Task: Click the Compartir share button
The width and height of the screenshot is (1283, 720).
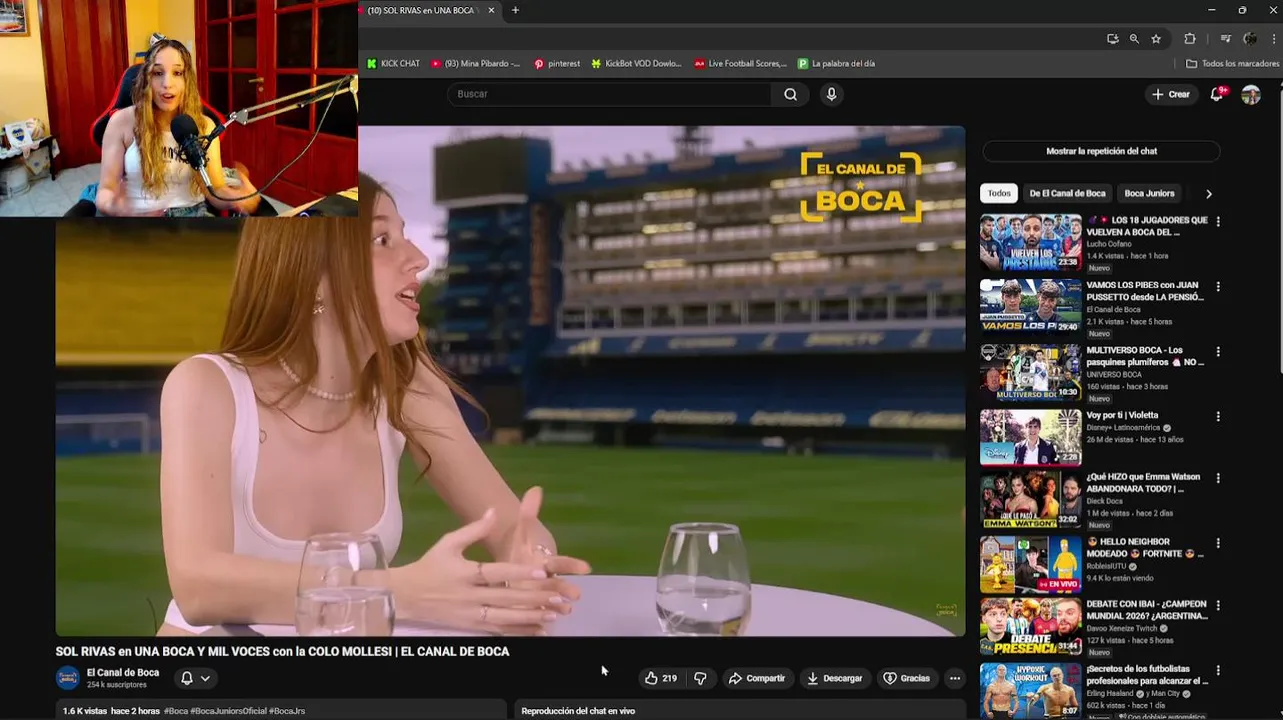Action: [x=757, y=678]
